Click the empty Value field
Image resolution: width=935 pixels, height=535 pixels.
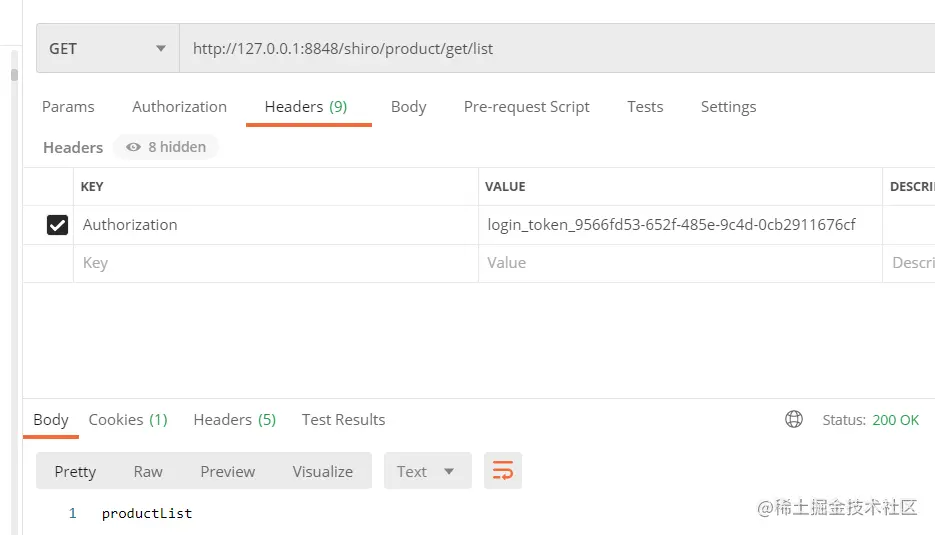(x=680, y=263)
